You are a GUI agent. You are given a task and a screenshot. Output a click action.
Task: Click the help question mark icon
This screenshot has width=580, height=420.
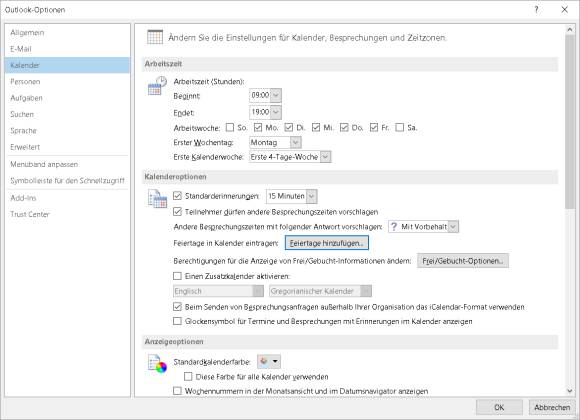point(536,10)
